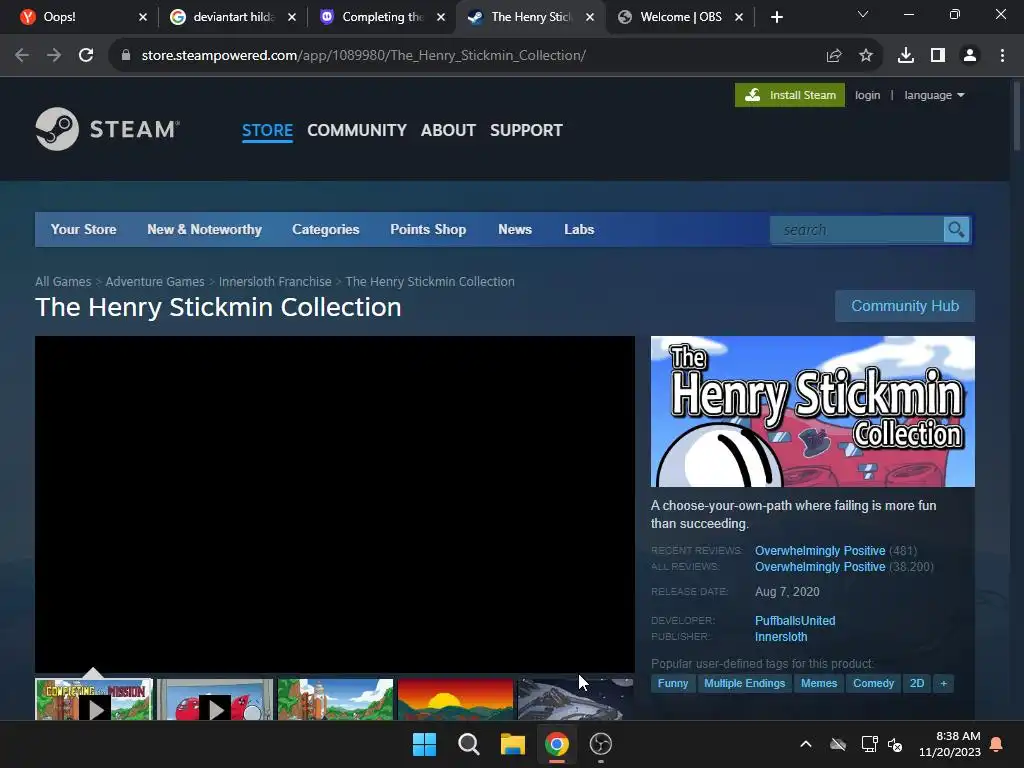Screen dimensions: 1024x768
Task: Click the Funny tag
Action: [x=673, y=683]
